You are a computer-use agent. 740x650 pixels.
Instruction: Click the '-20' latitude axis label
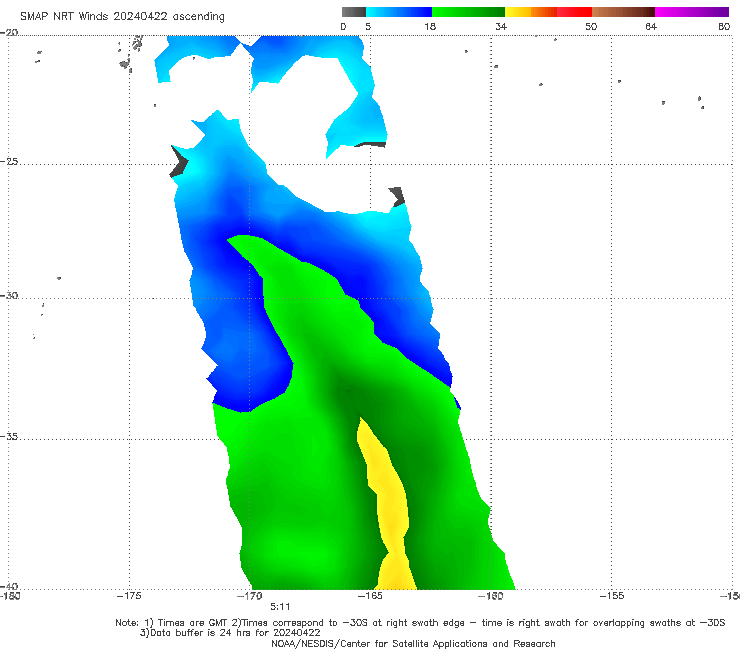[x=9, y=33]
